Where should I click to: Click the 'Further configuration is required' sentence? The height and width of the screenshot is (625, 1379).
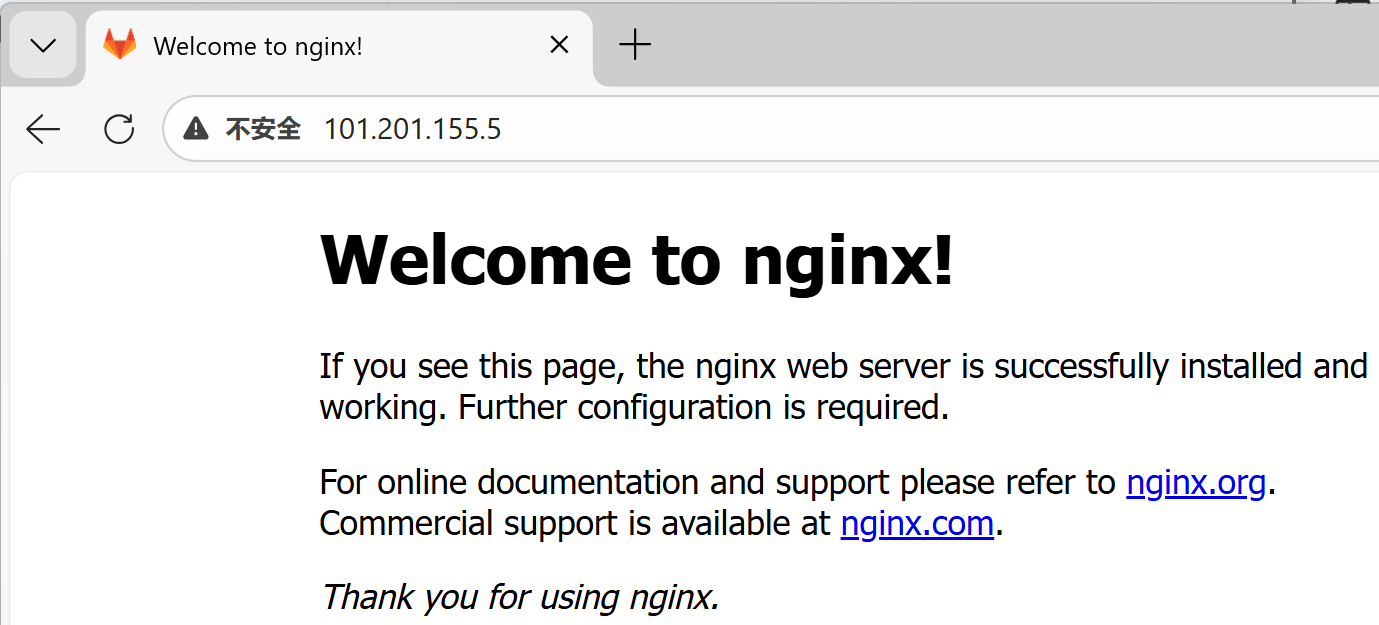coord(703,408)
